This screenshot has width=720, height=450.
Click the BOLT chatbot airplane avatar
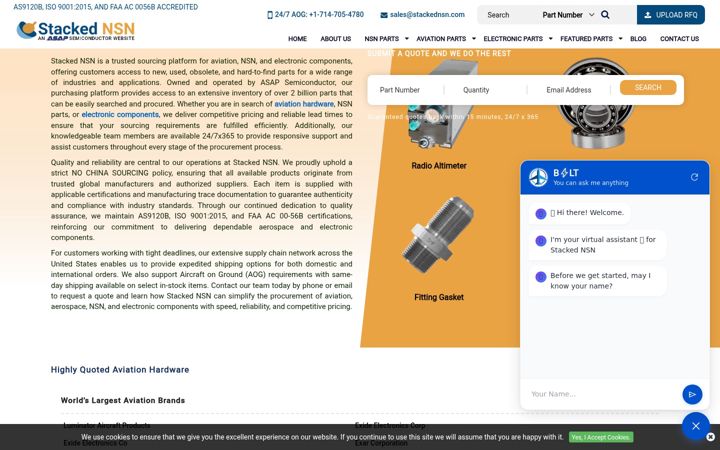tap(538, 177)
